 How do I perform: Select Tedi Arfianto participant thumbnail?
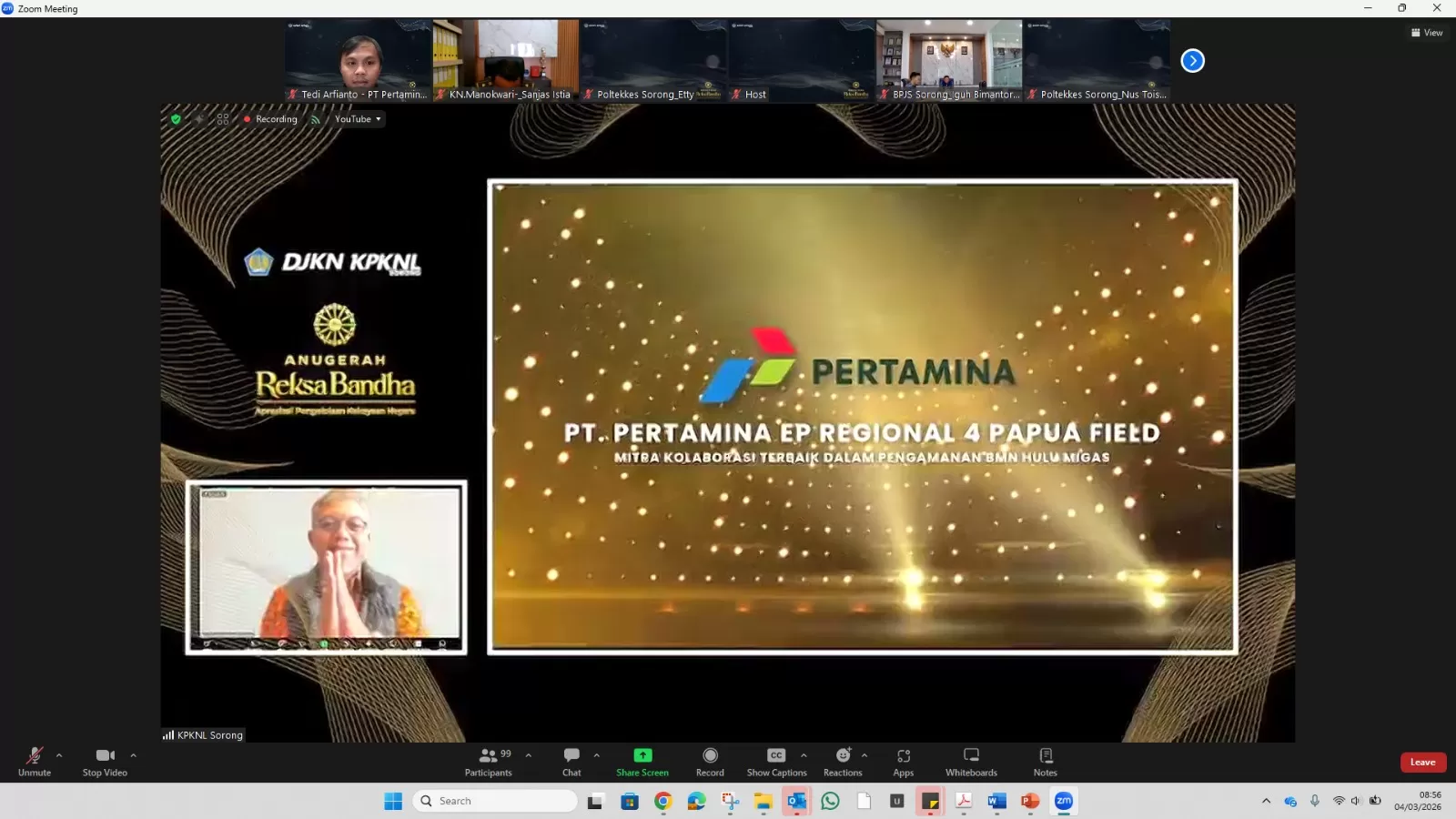(359, 61)
